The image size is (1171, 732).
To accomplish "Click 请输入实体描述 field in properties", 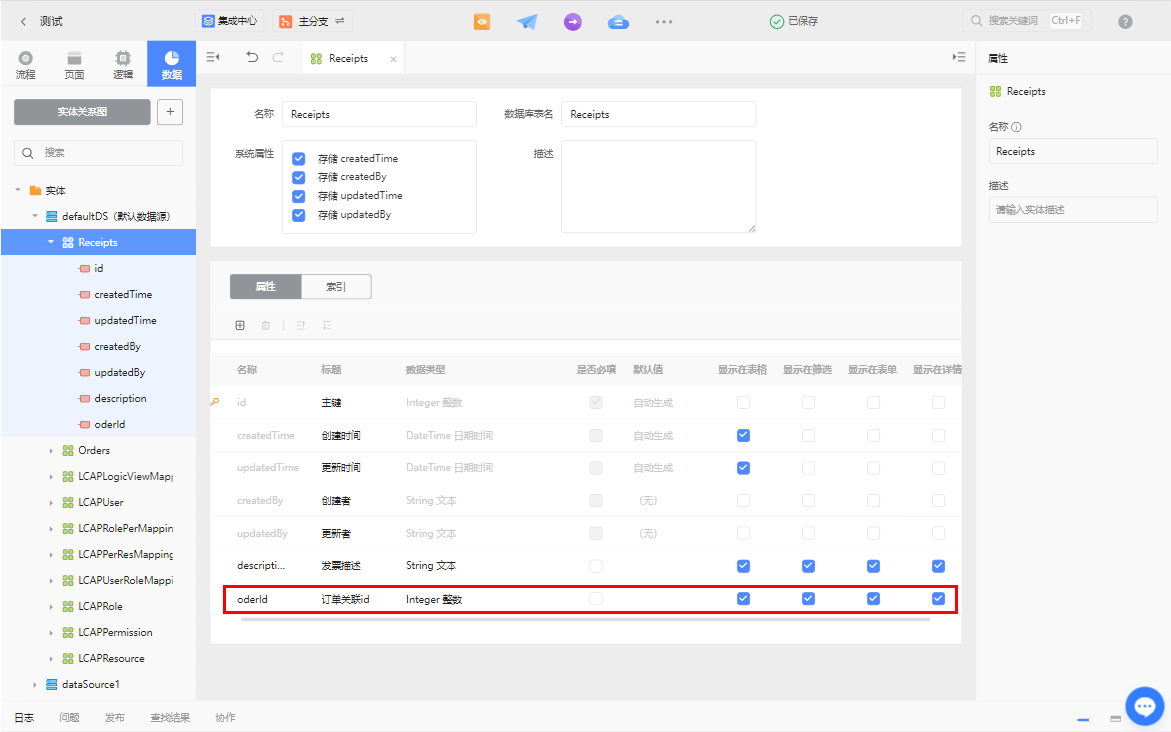I will [1072, 210].
